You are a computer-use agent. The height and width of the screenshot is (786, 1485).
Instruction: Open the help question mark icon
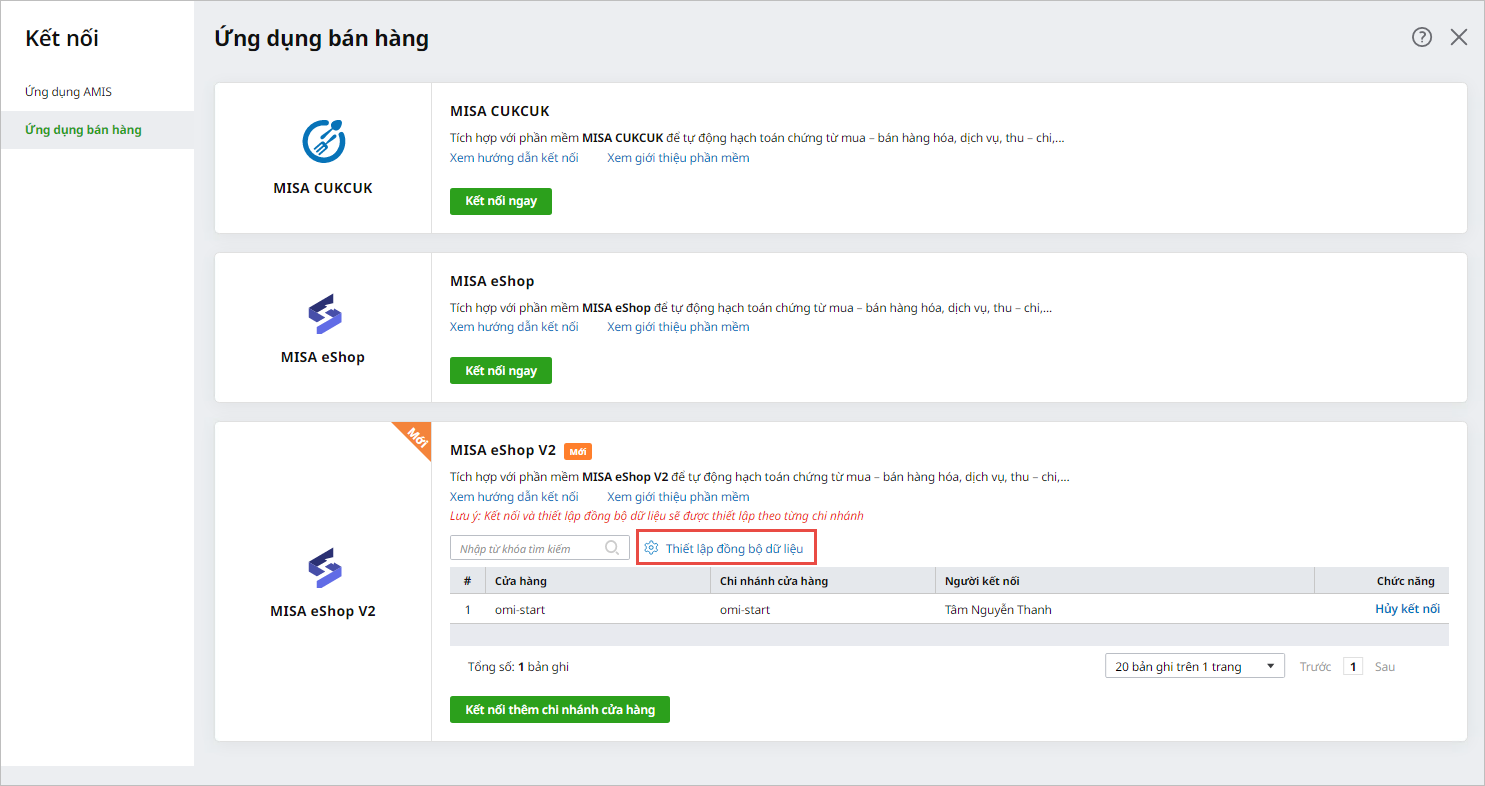pos(1421,37)
